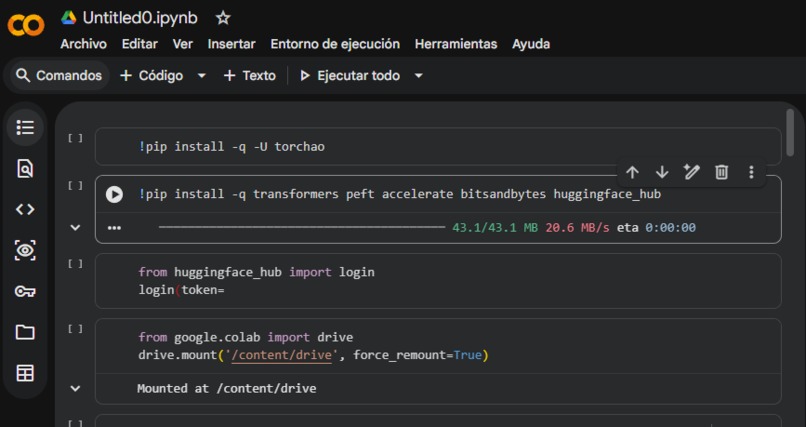The width and height of the screenshot is (806, 427).
Task: Collapse output of the transformers install cell
Action: [75, 227]
